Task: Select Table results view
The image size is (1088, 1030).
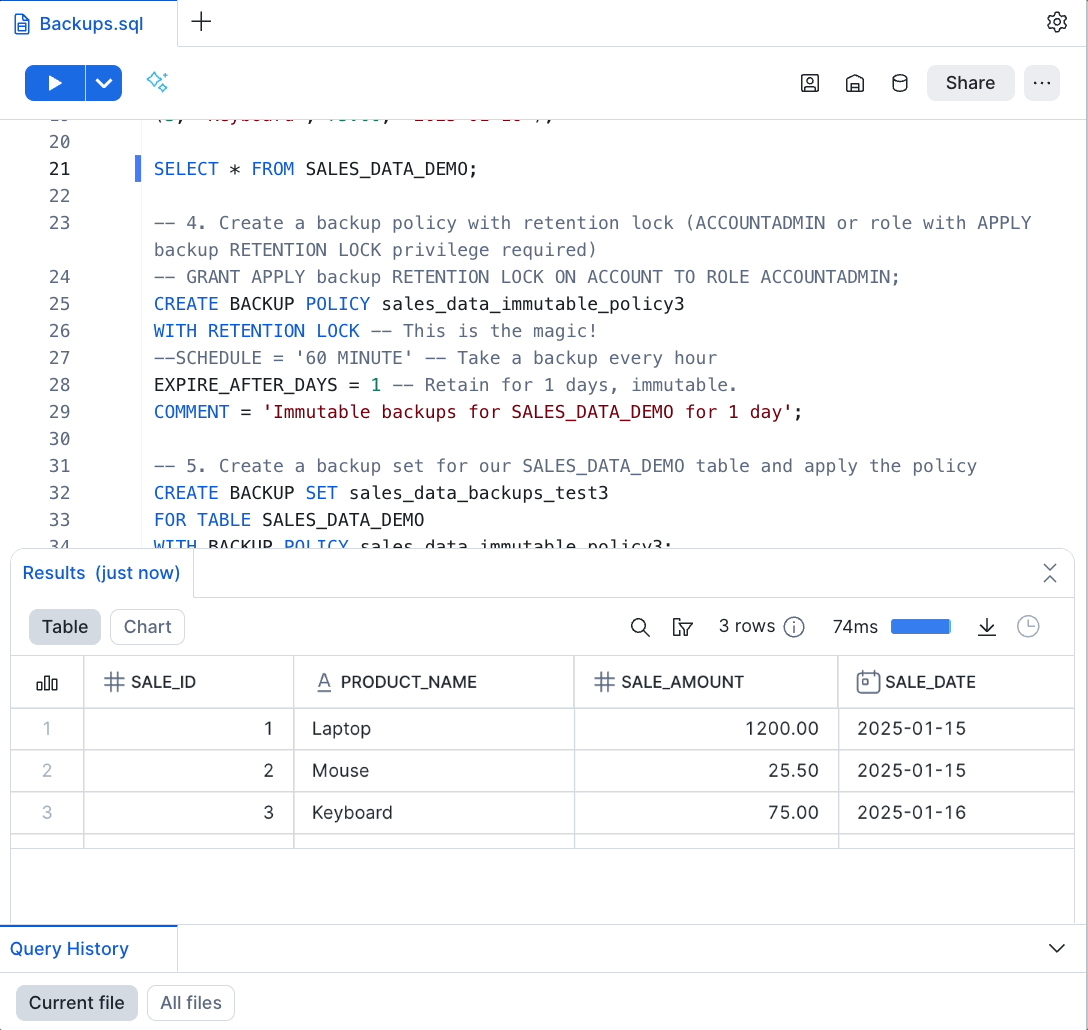Action: pos(65,627)
